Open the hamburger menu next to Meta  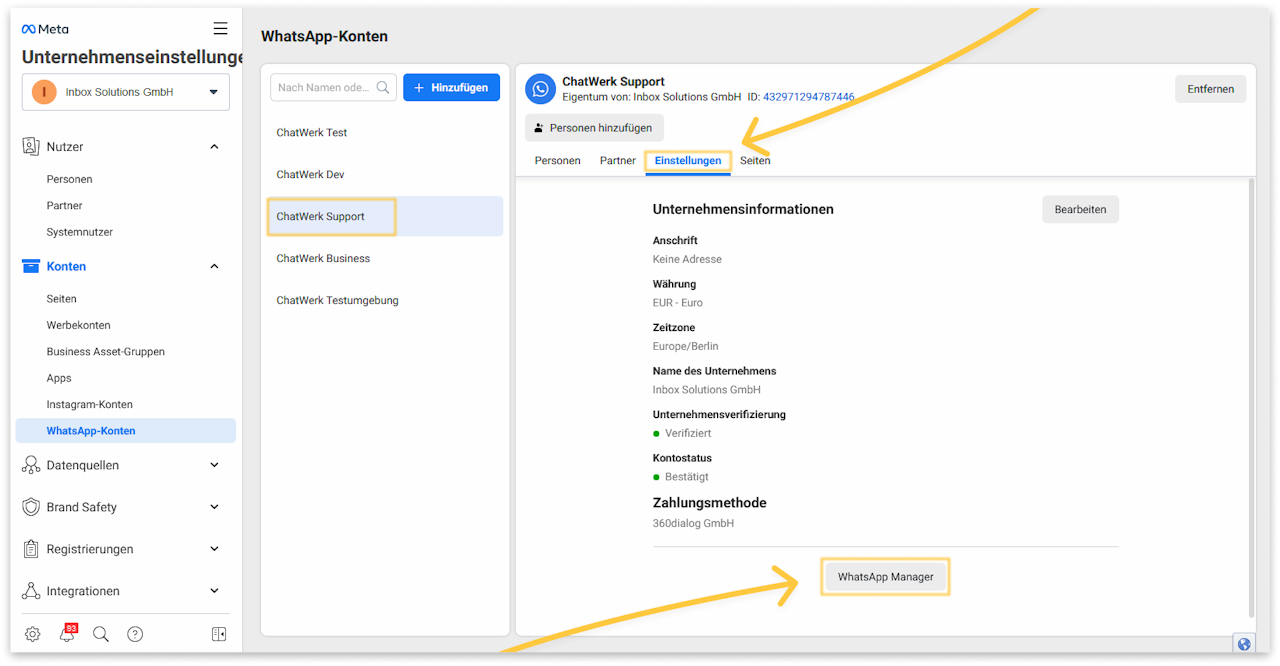tap(221, 29)
